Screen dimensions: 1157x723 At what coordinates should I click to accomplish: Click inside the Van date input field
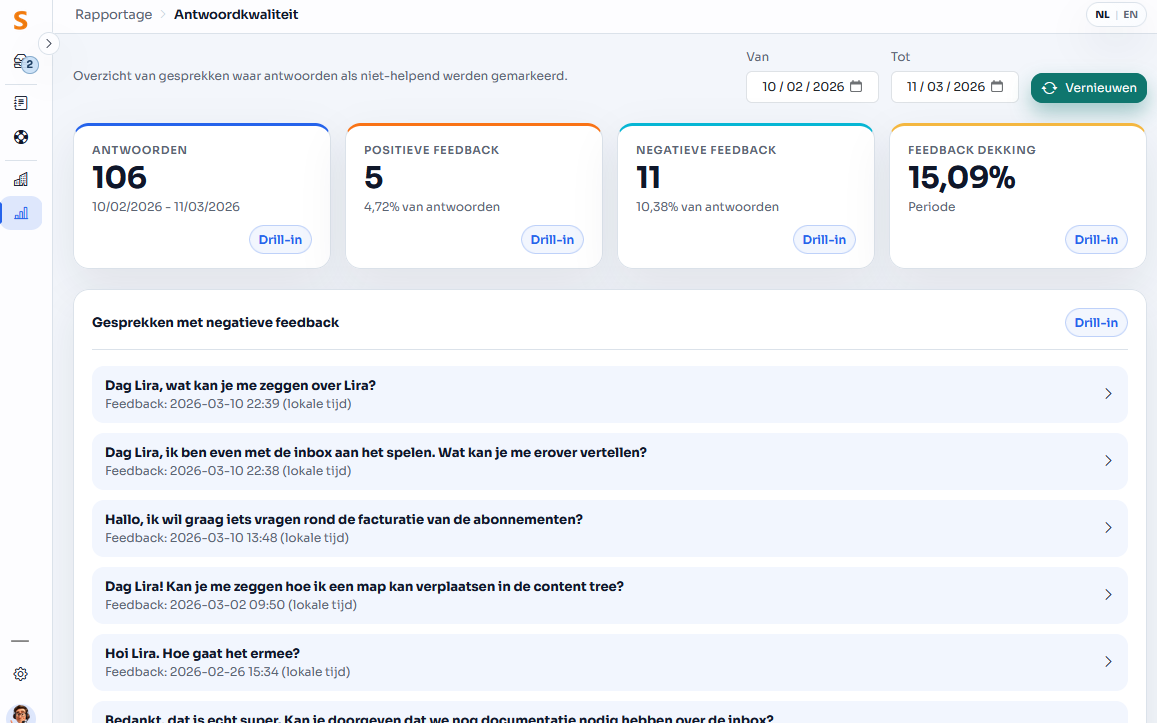800,87
